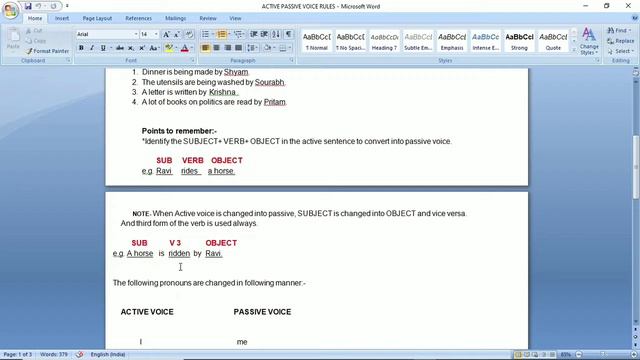The width and height of the screenshot is (640, 360).
Task: Open line spacing options
Action: pos(252,48)
